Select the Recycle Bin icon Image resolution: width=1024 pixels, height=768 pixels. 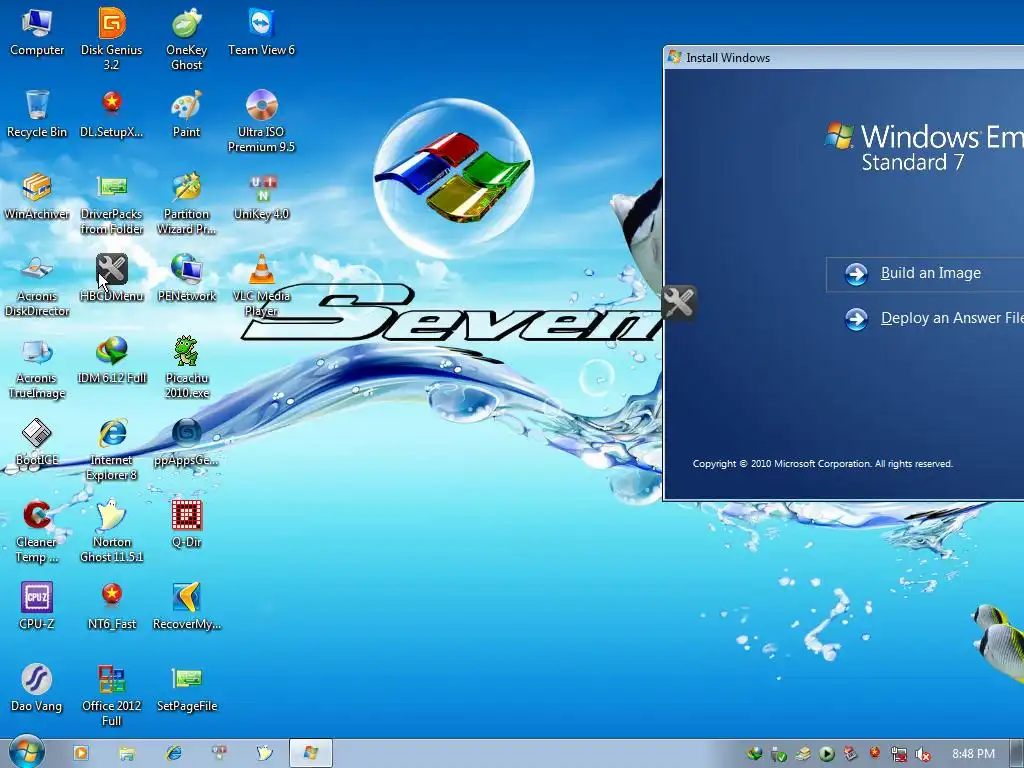(x=37, y=114)
